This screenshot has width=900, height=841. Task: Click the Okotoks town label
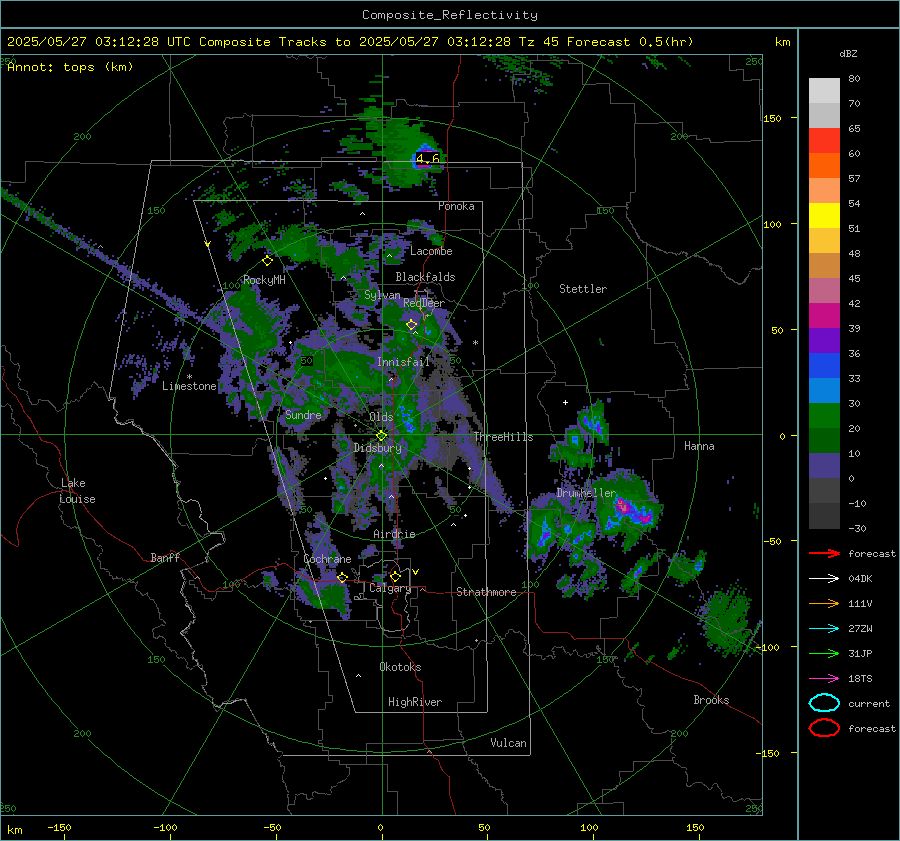tap(400, 667)
